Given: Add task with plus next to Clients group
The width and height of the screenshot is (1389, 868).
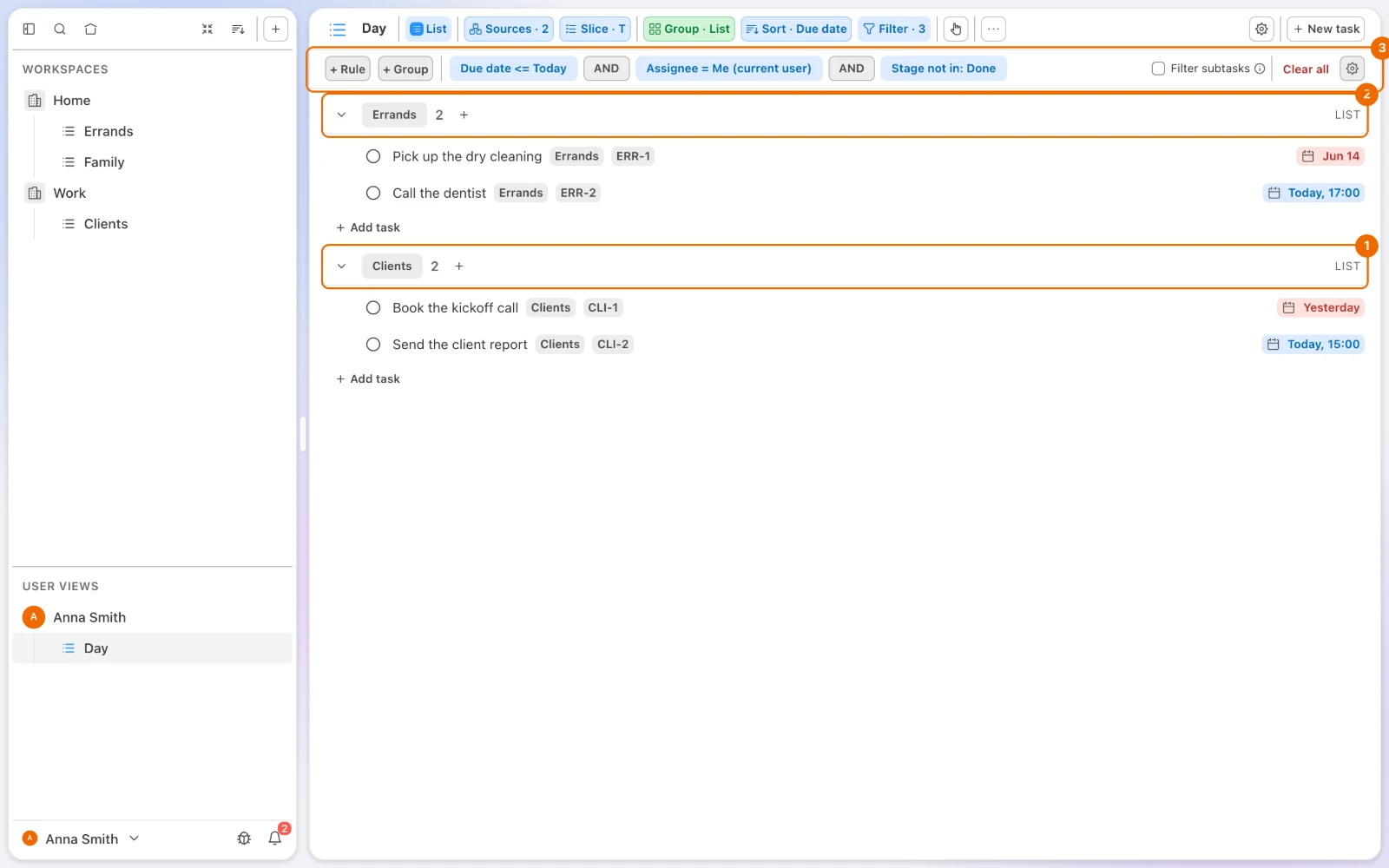Looking at the screenshot, I should [459, 266].
